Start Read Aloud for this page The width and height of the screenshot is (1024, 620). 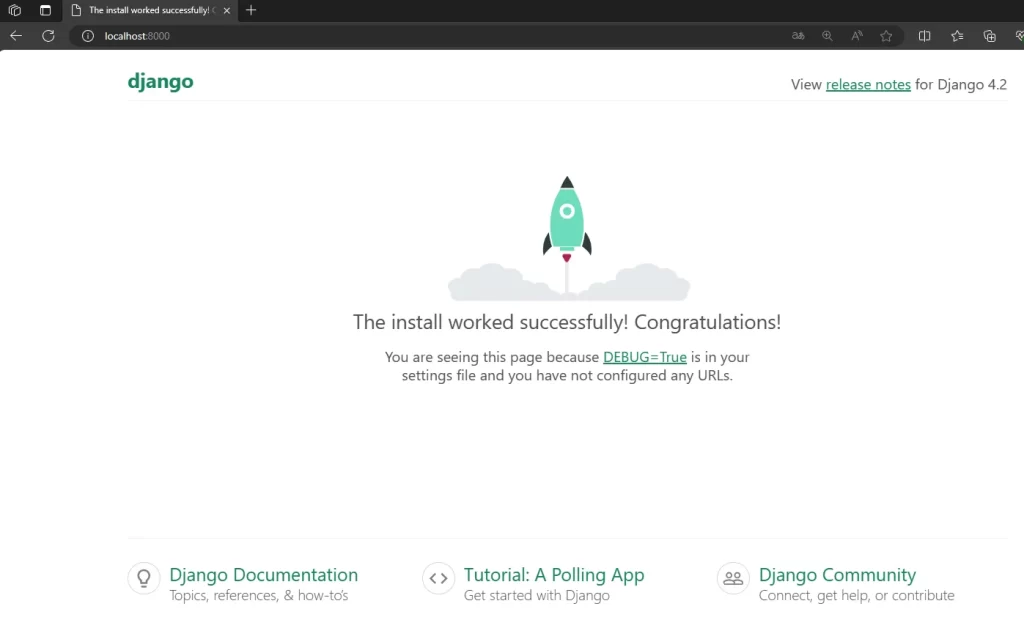pyautogui.click(x=857, y=36)
